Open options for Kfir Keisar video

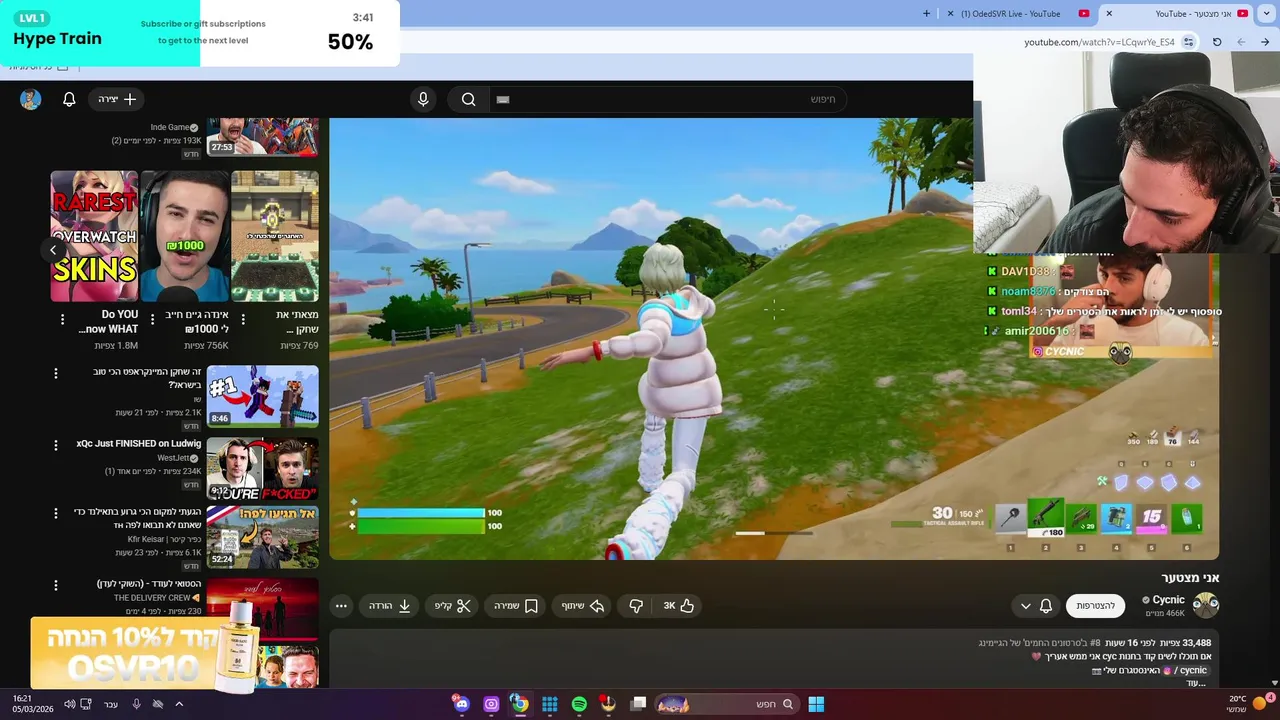click(x=56, y=514)
